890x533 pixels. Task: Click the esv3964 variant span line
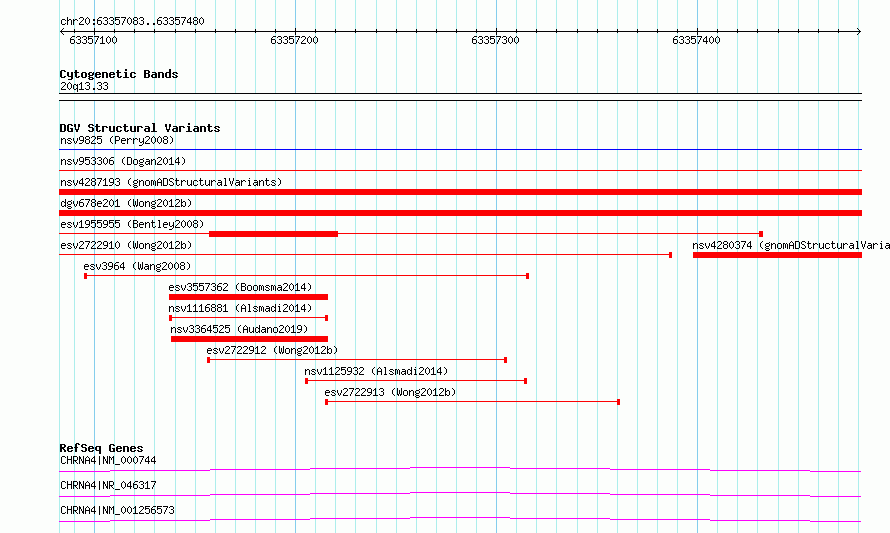click(307, 276)
